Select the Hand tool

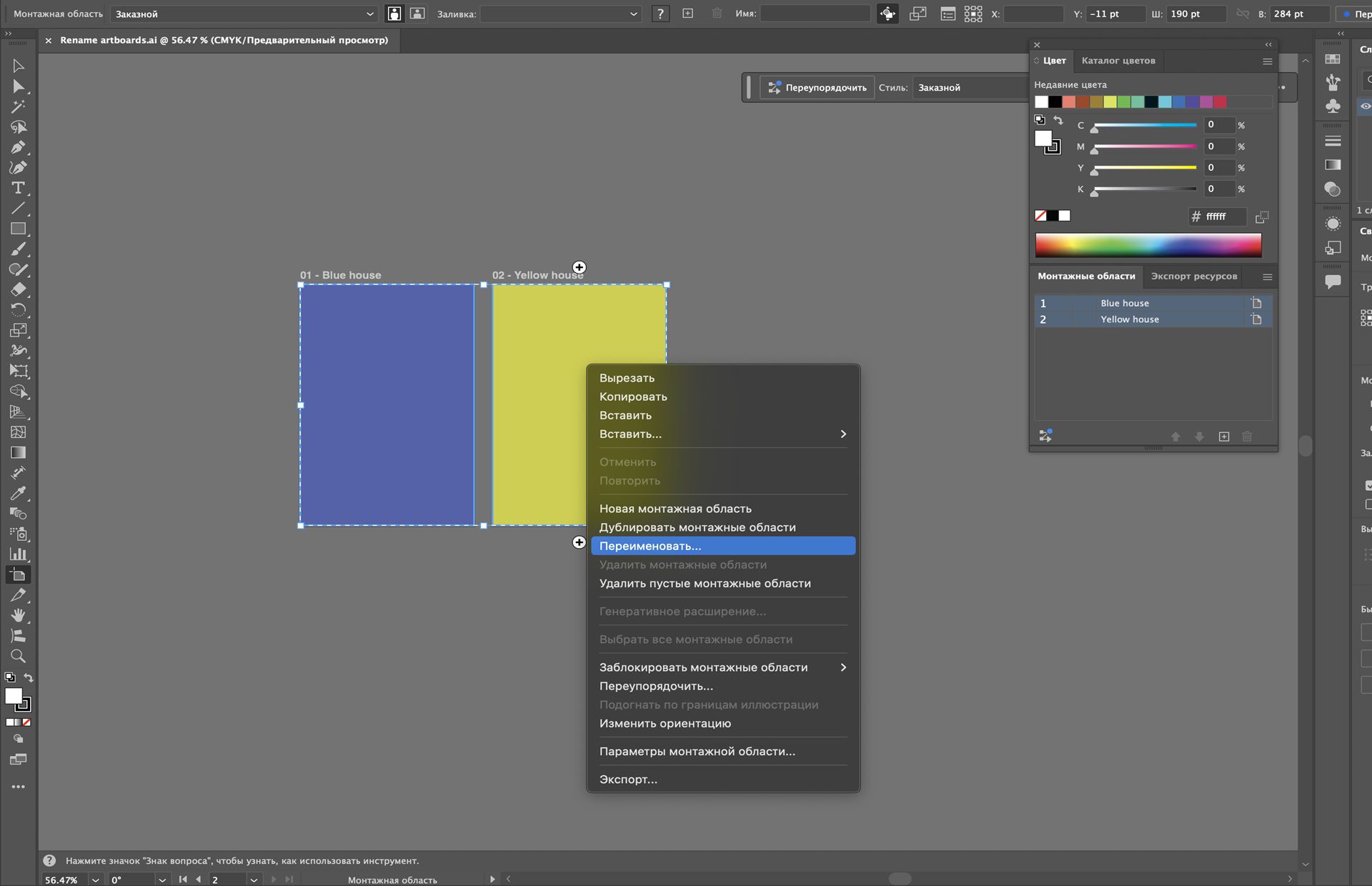click(x=19, y=615)
